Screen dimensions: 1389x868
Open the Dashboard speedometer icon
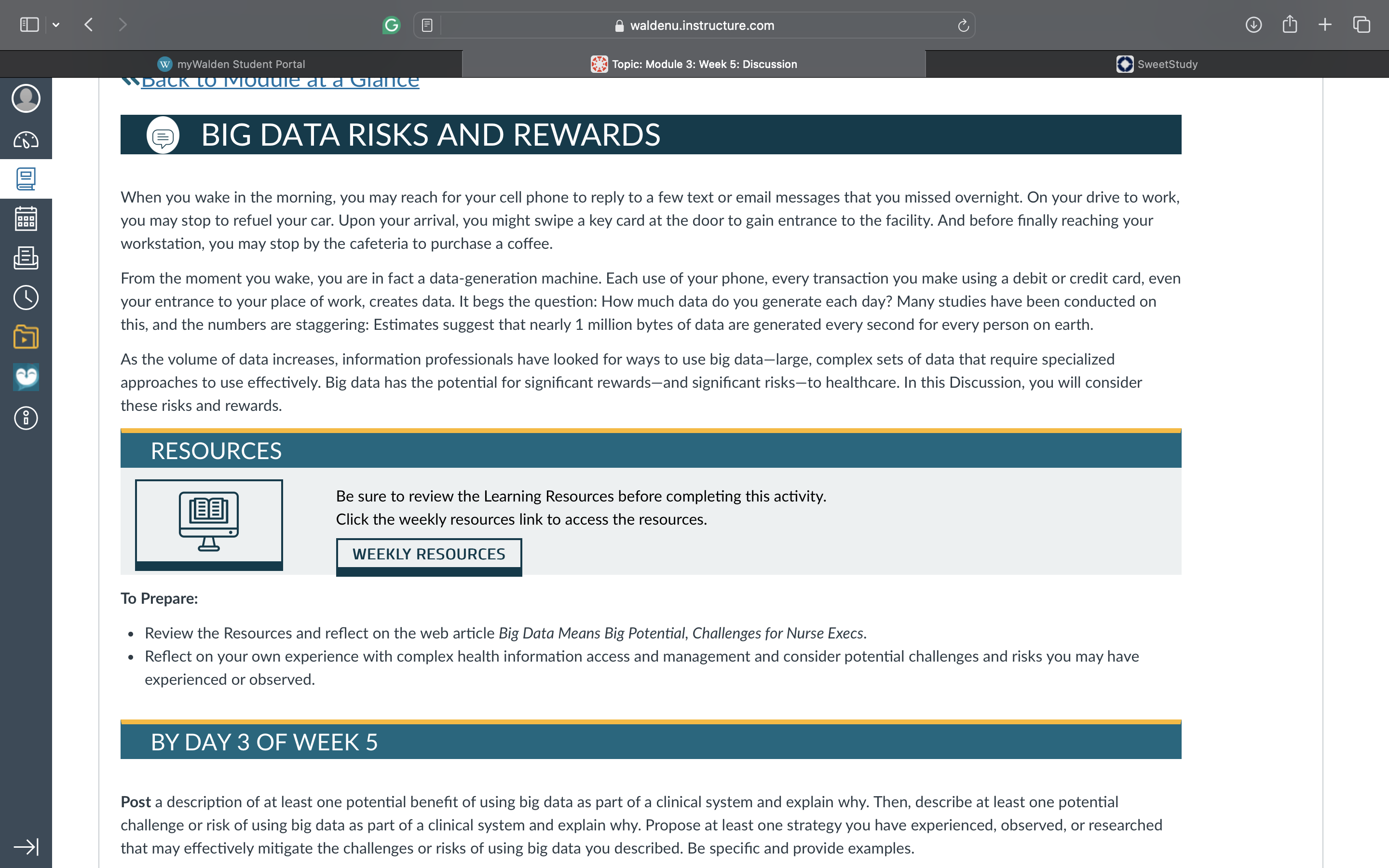[26, 139]
